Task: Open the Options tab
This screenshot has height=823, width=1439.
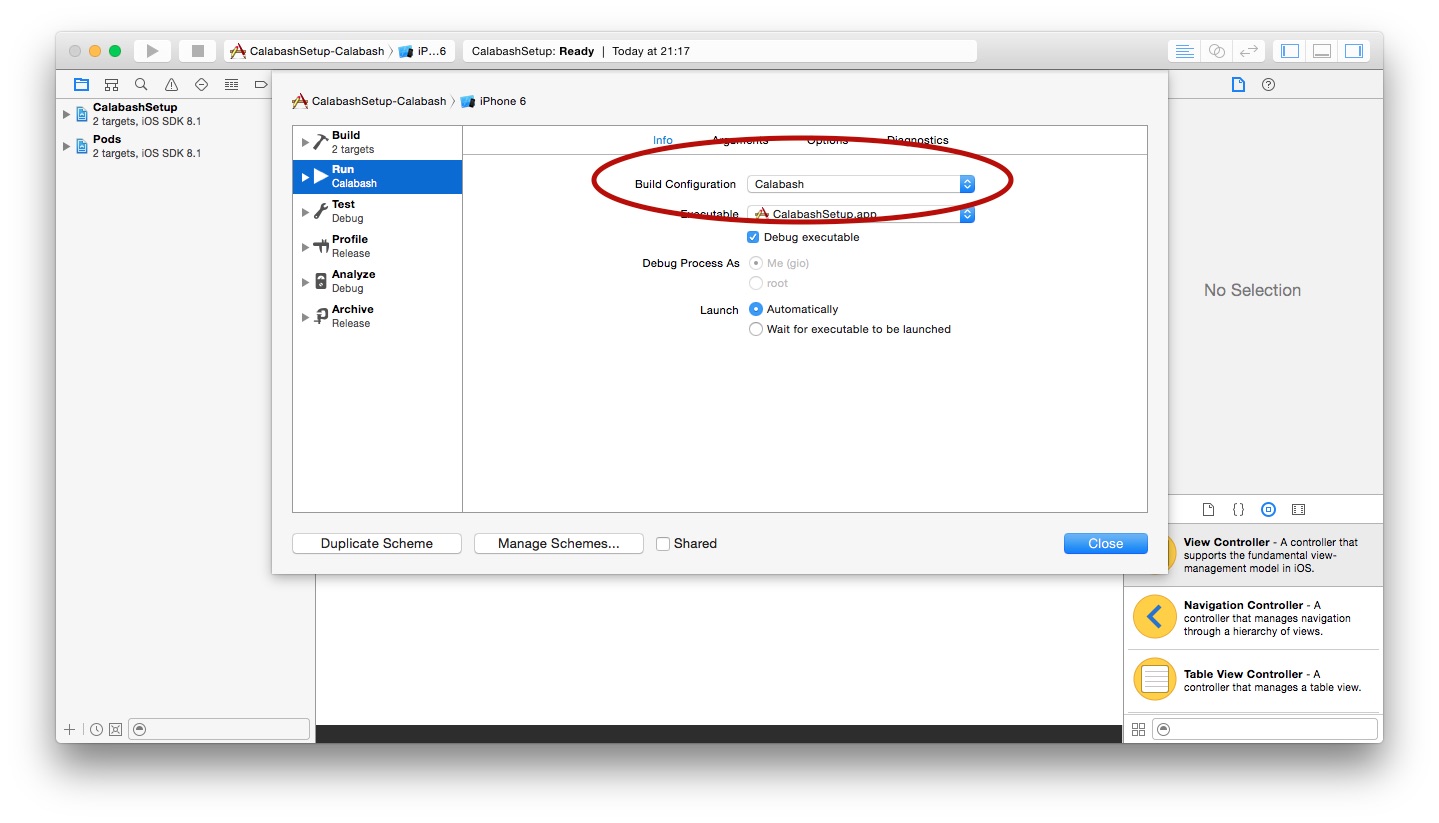Action: (827, 140)
